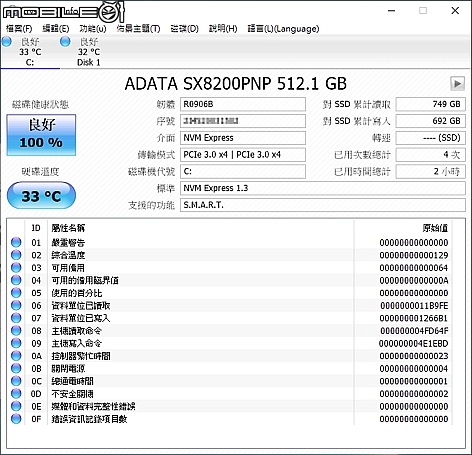Select raw value 0000000000064

click(414, 268)
